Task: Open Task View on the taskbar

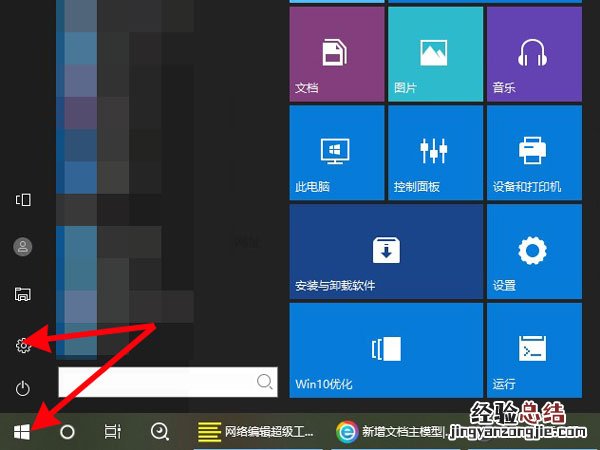Action: [x=112, y=432]
